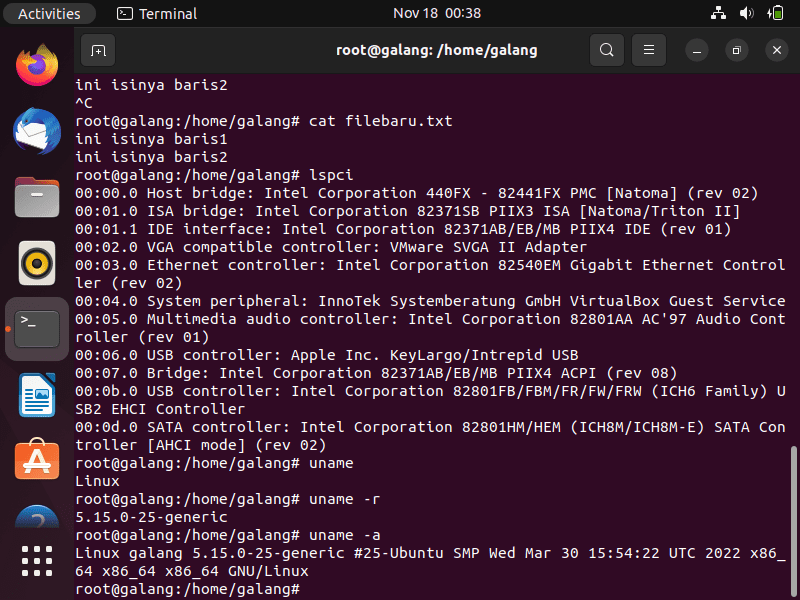Open Rhythmbox music player
This screenshot has width=800, height=600.
pos(37,263)
